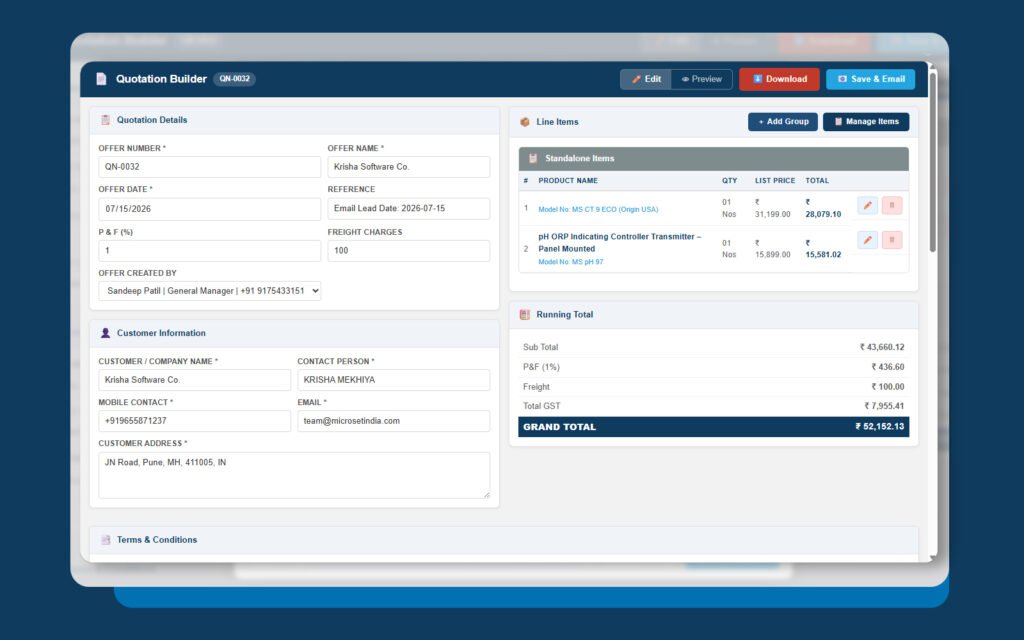
Task: Click the Customer Address text area
Action: (x=294, y=475)
